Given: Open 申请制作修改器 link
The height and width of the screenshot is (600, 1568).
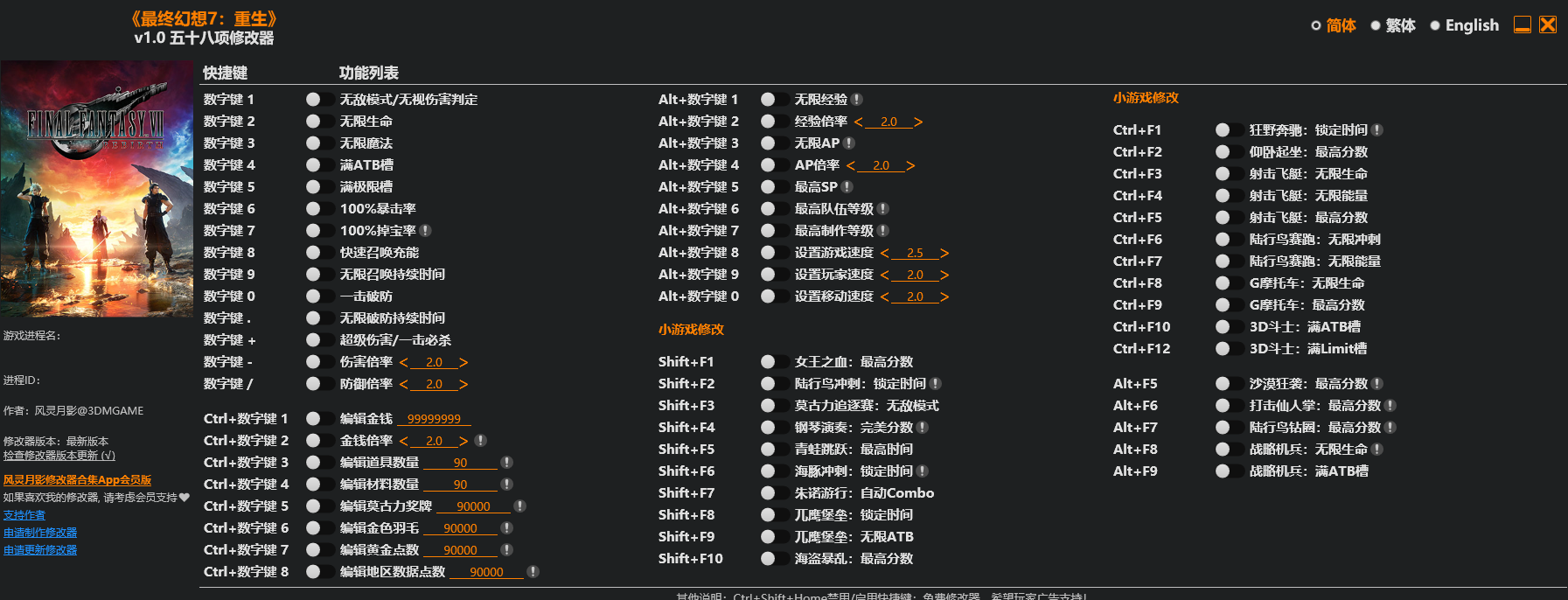Looking at the screenshot, I should [x=40, y=533].
